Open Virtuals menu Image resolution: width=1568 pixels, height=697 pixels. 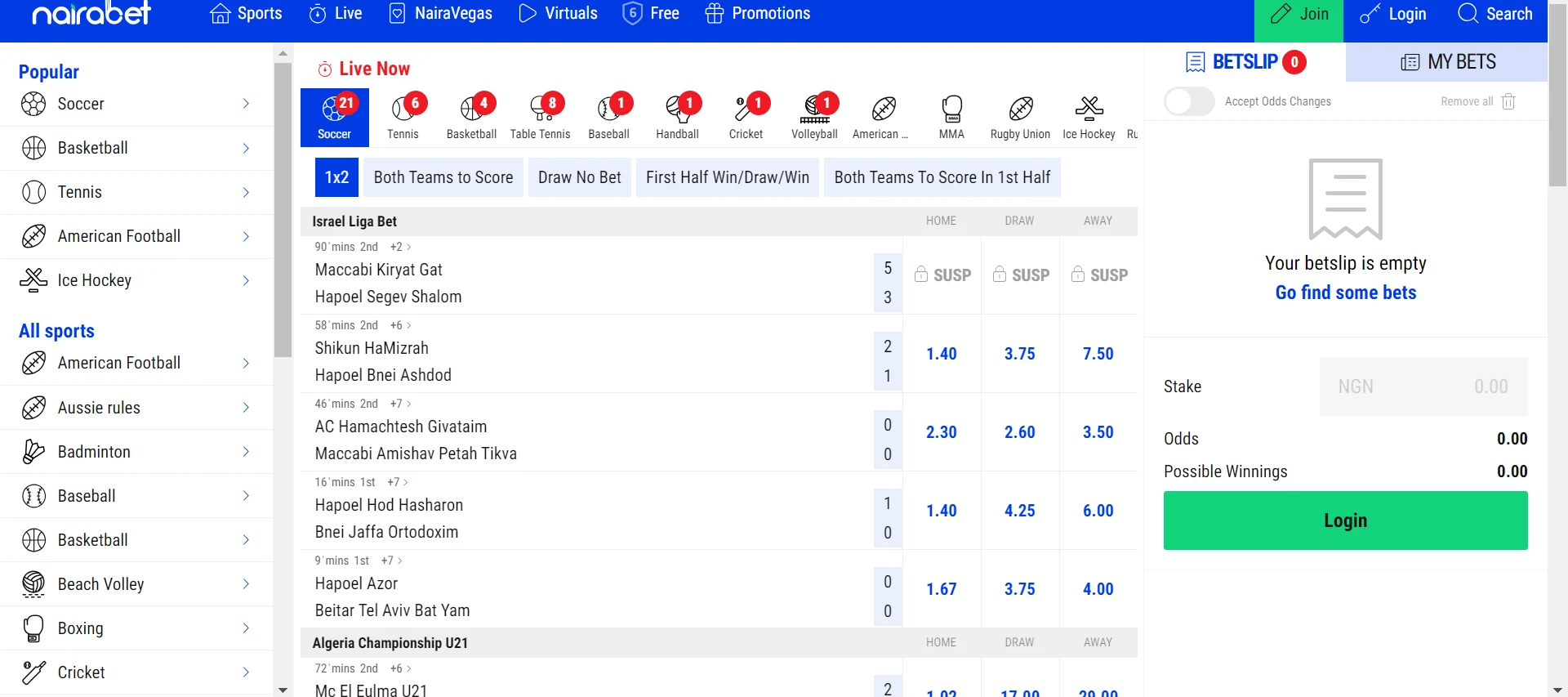click(x=558, y=14)
